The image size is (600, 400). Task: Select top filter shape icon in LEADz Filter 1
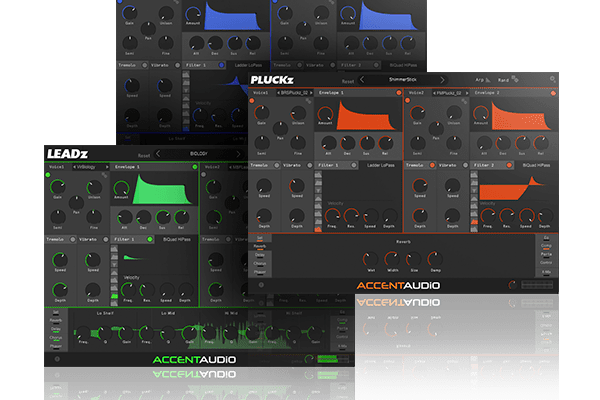[114, 249]
